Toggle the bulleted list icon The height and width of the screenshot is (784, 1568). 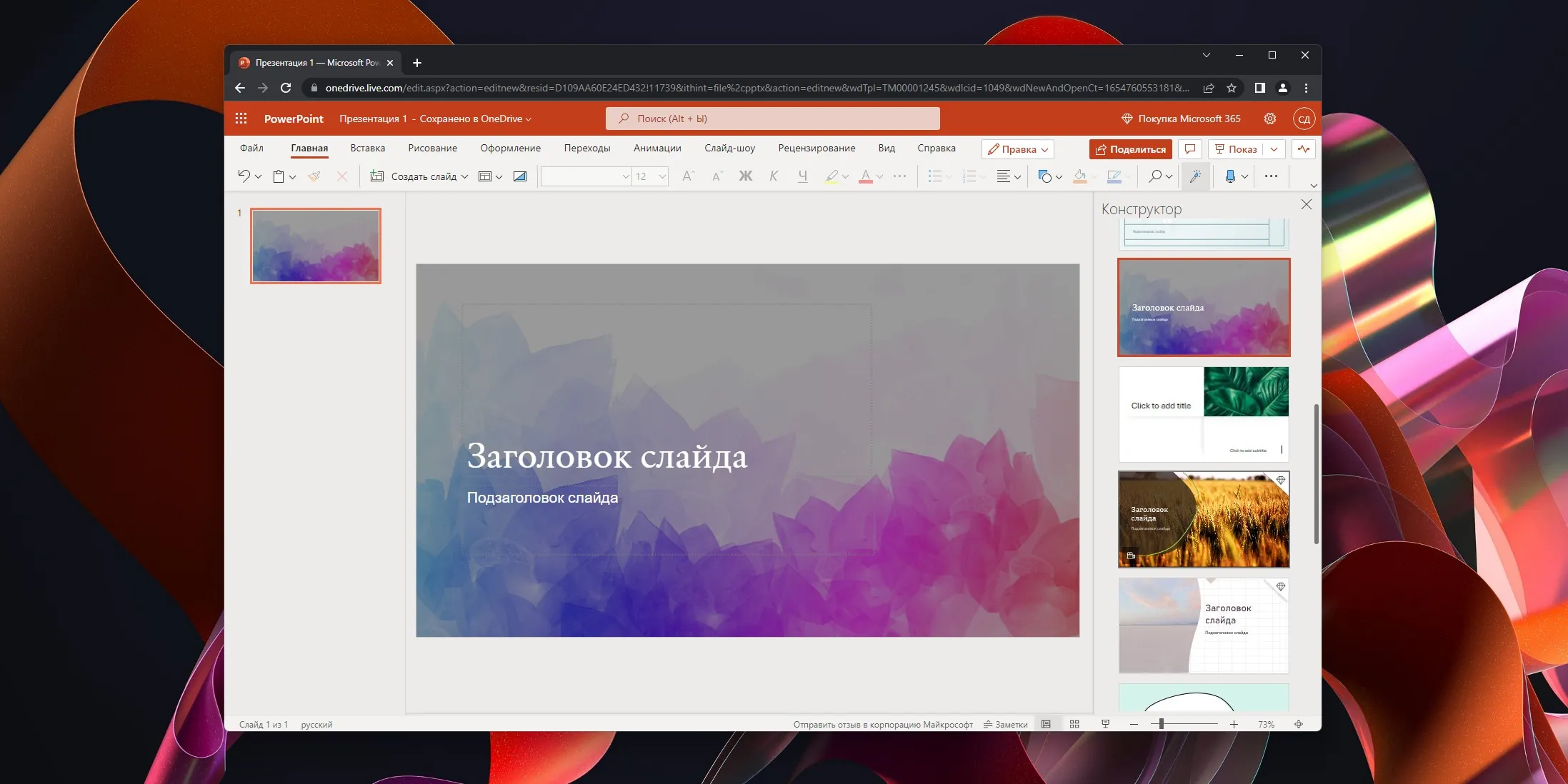pos(934,176)
